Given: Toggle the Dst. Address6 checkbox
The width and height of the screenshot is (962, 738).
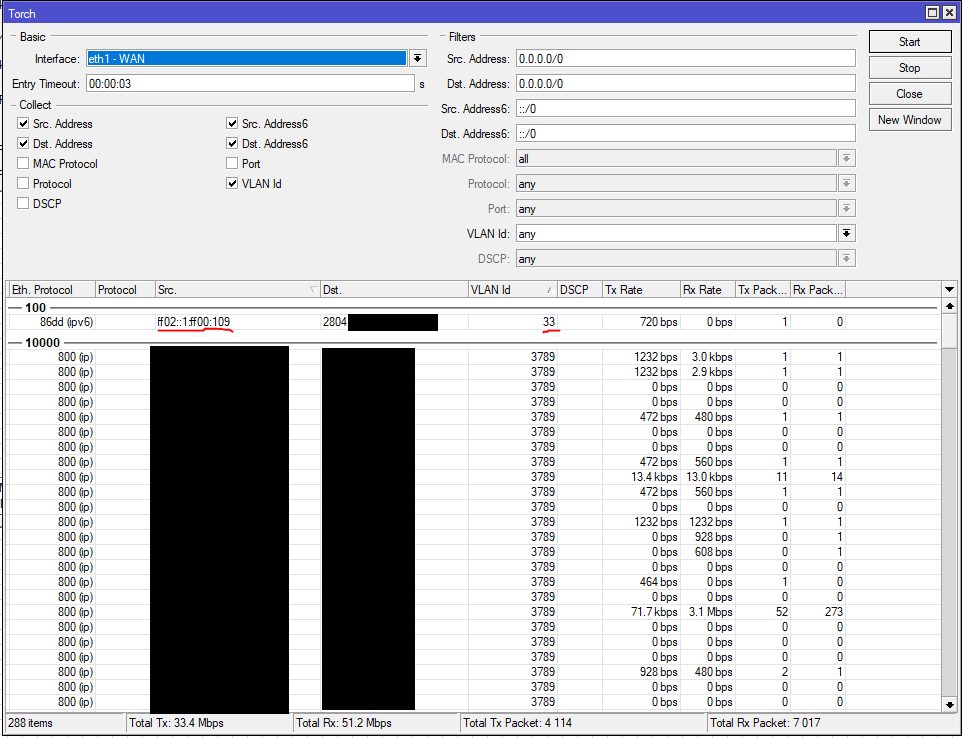Looking at the screenshot, I should coord(232,144).
